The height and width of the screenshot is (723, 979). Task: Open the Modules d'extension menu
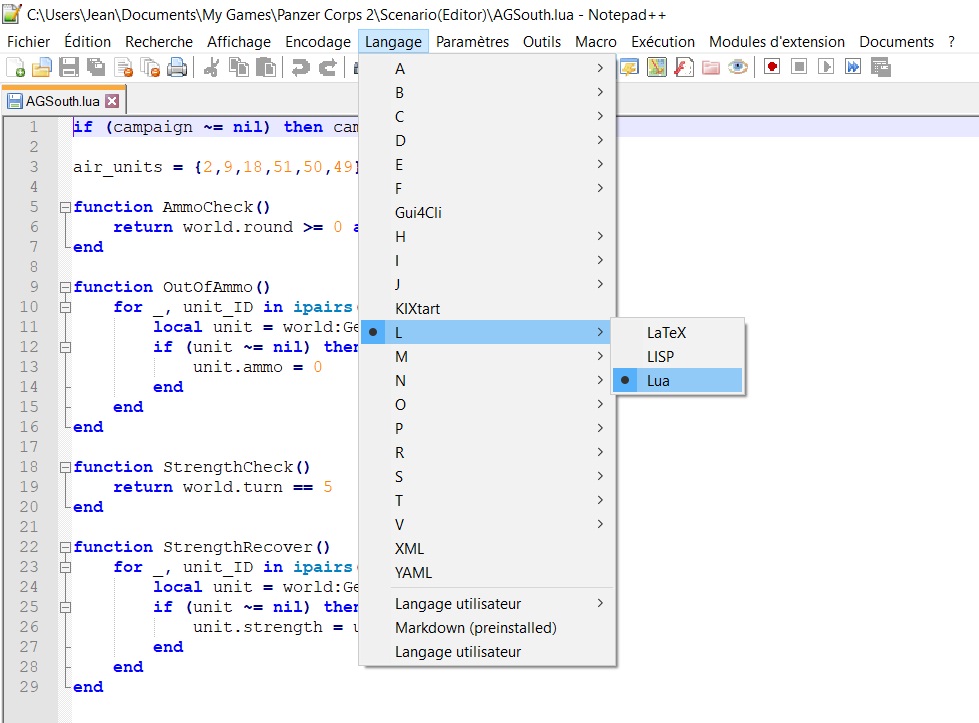point(776,42)
